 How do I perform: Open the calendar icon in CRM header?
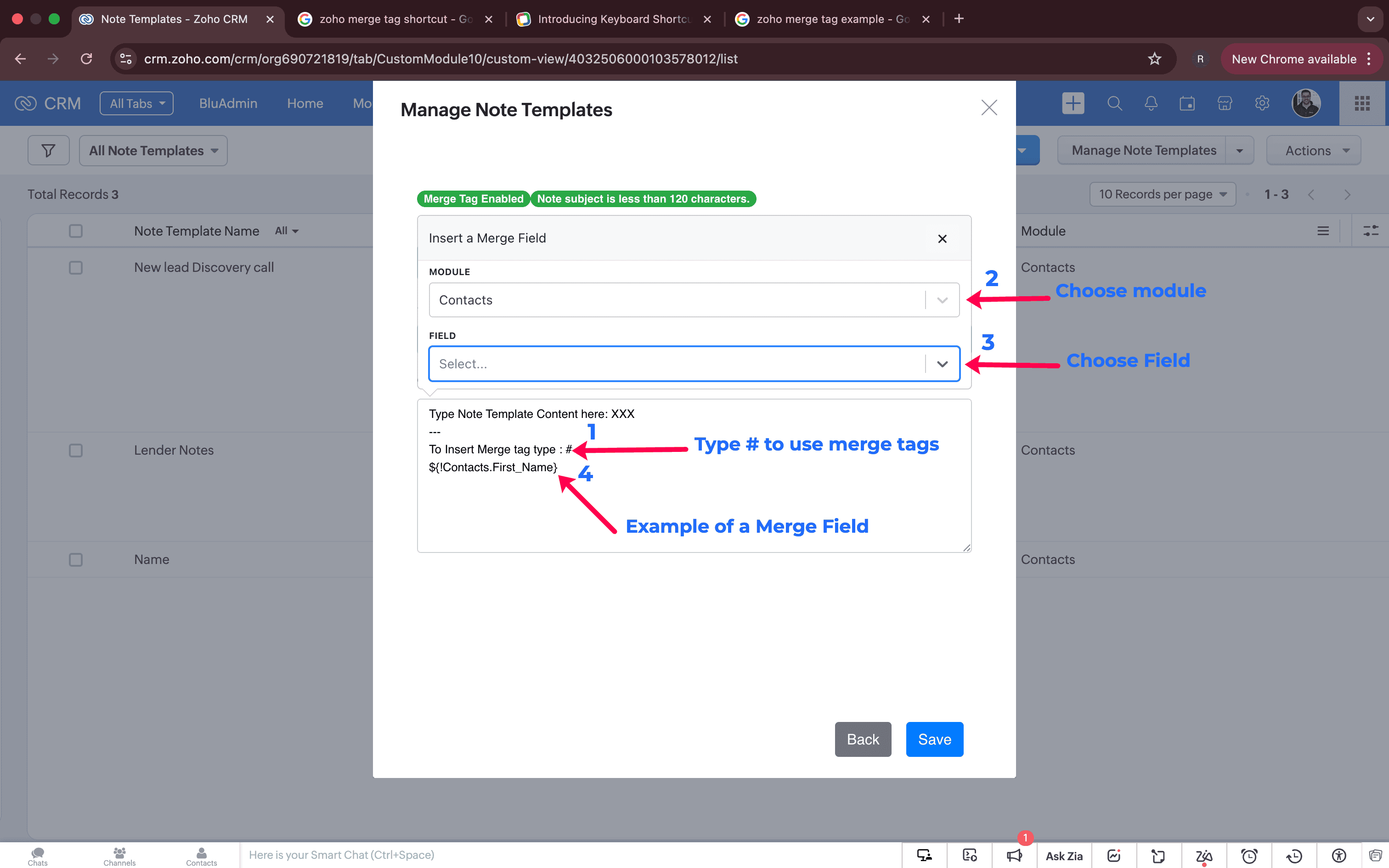pyautogui.click(x=1187, y=103)
